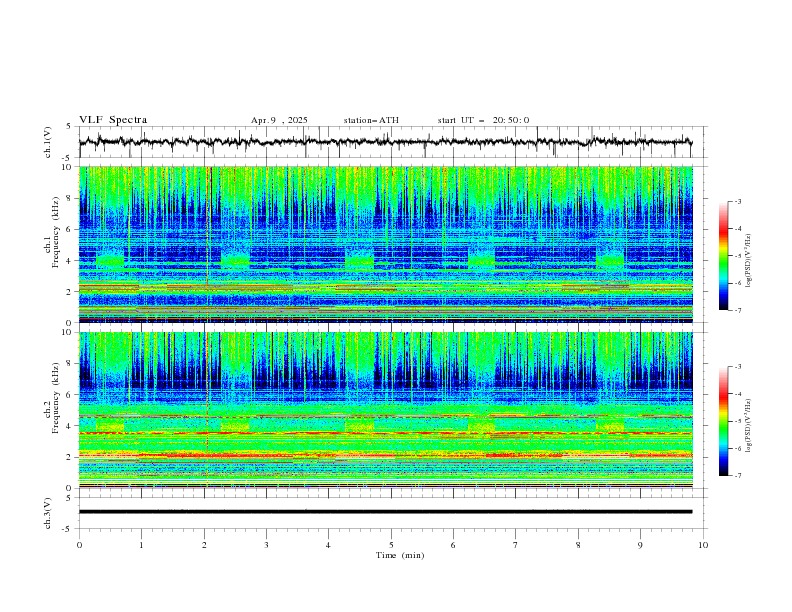Image resolution: width=792 pixels, height=612 pixels.
Task: Click the "-6" label on ch.1 colorbar
Action: click(x=738, y=283)
